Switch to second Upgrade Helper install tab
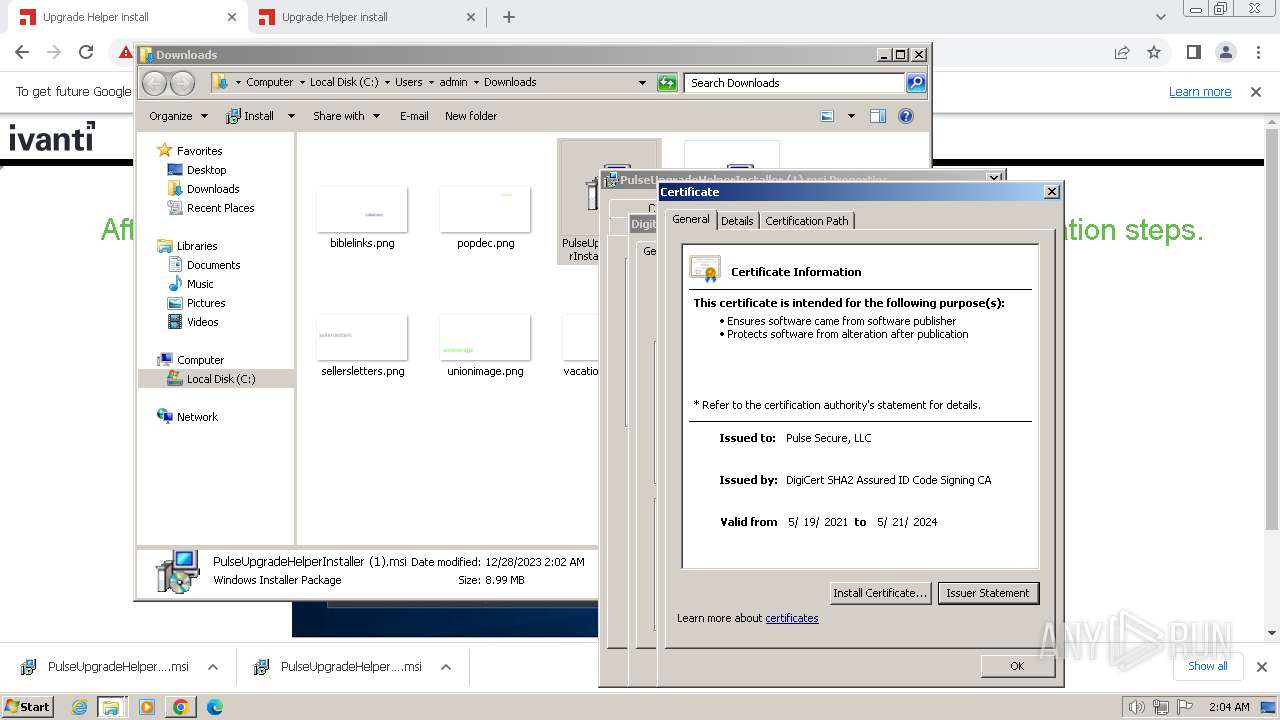Viewport: 1280px width, 720px height. (x=363, y=17)
